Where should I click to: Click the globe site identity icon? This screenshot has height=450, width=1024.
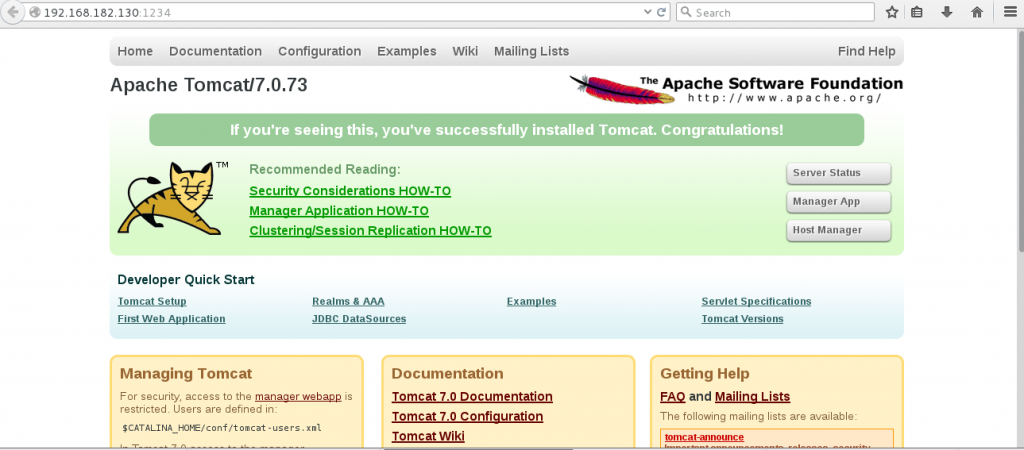35,12
